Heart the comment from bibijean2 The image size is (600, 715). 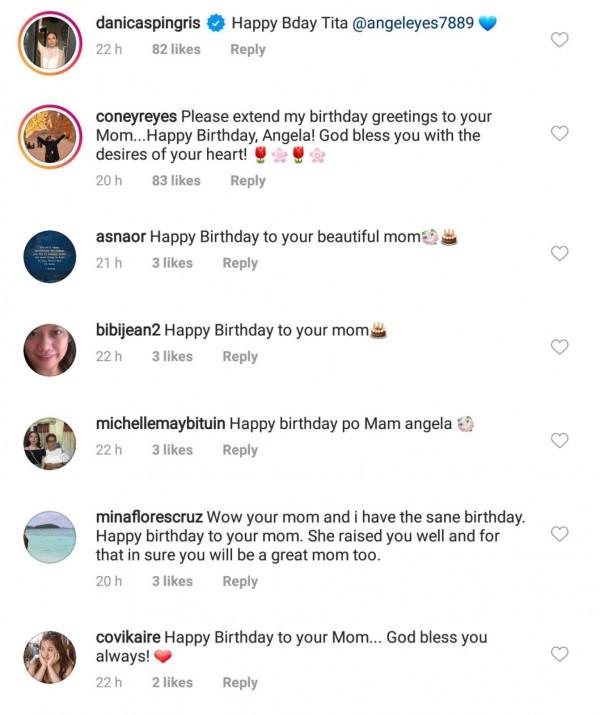pos(560,347)
